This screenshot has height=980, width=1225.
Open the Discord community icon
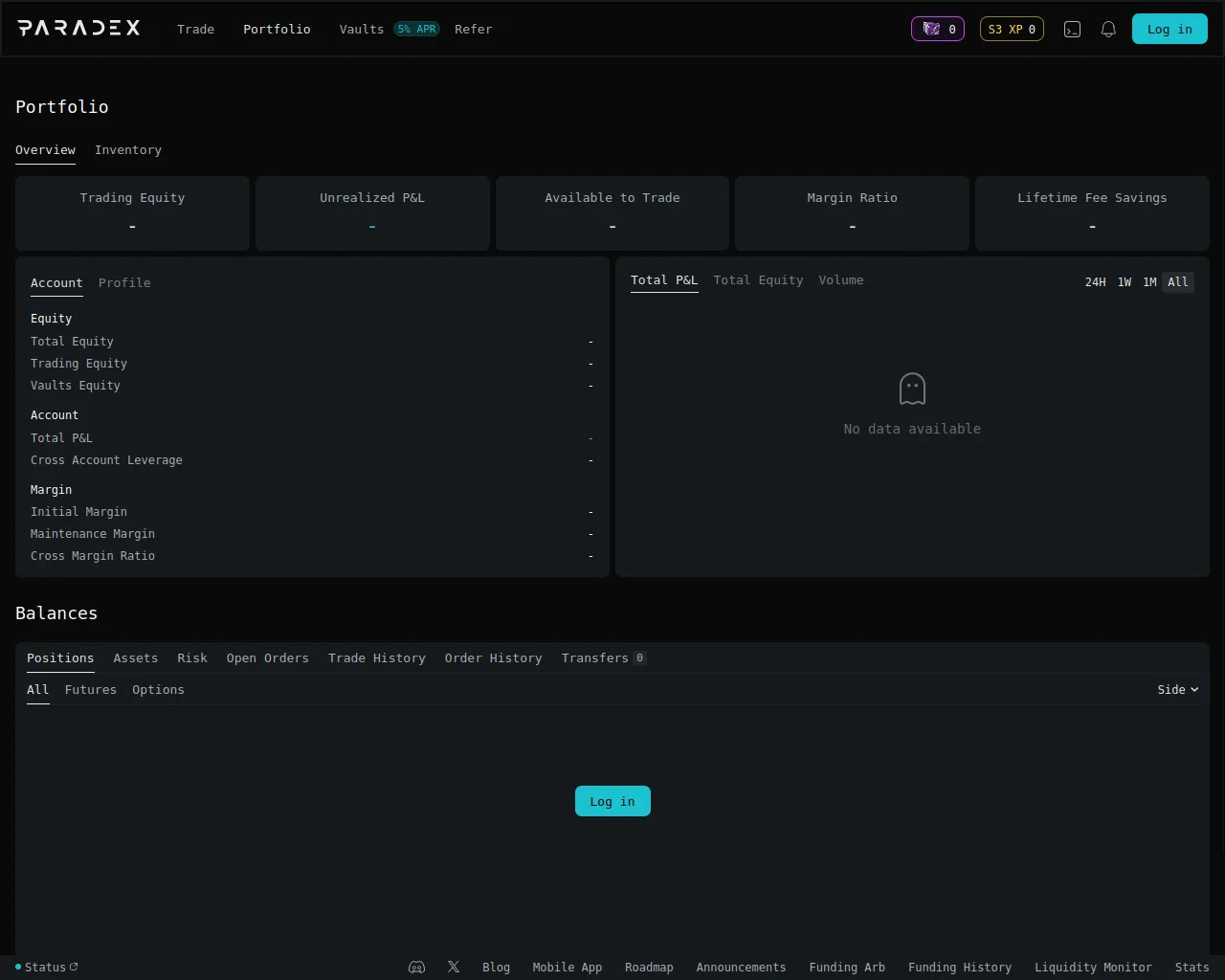(x=416, y=968)
